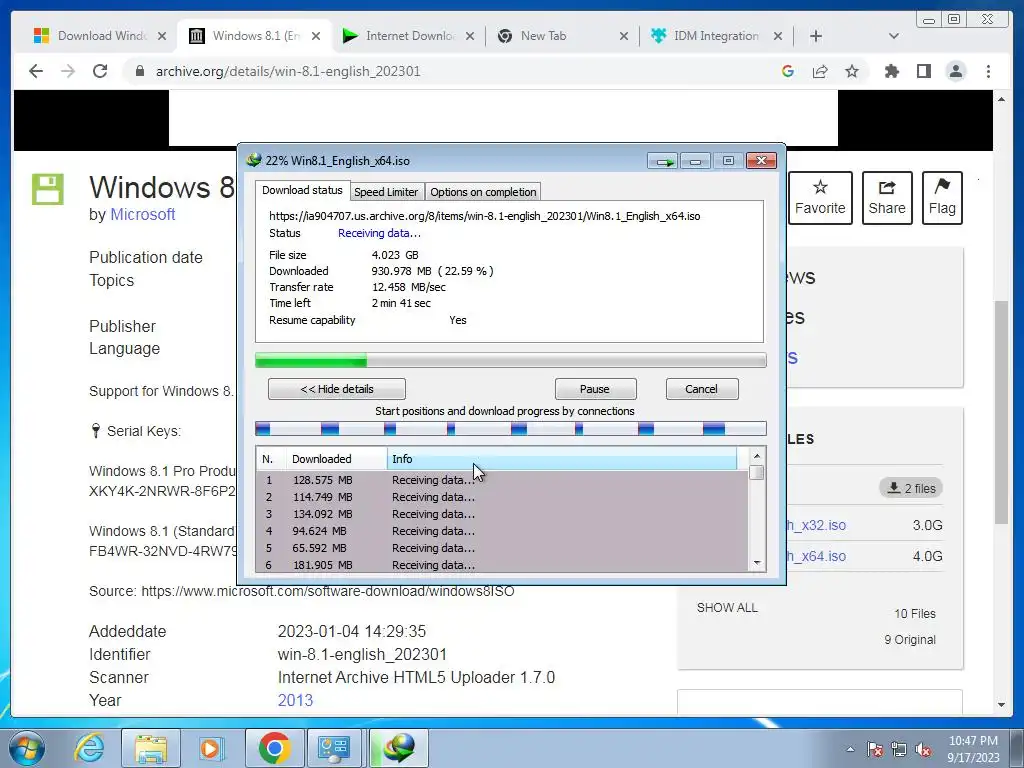
Task: Click Chrome icon in taskbar
Action: [x=274, y=748]
